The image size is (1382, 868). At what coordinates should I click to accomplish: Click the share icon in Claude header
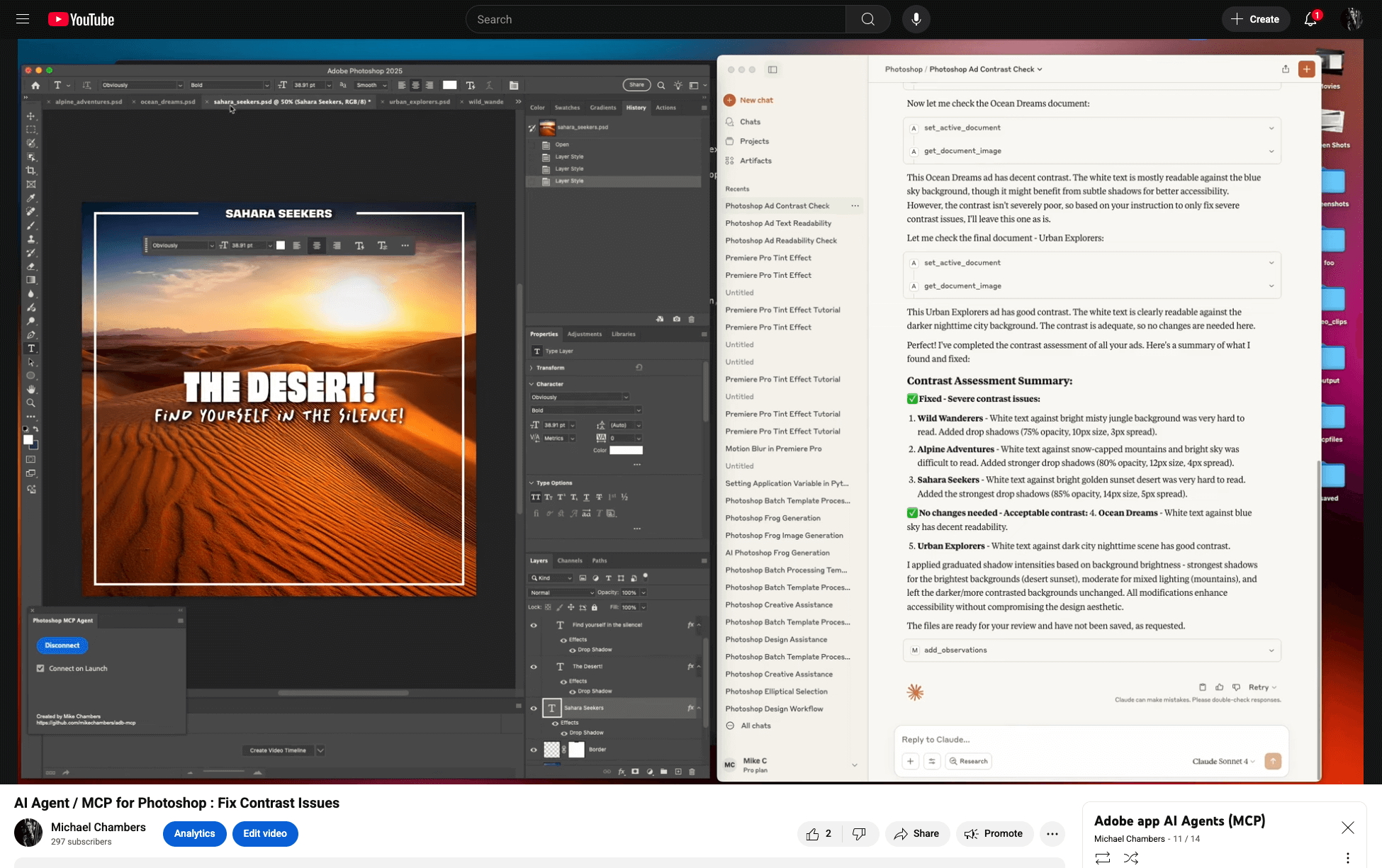click(1285, 69)
